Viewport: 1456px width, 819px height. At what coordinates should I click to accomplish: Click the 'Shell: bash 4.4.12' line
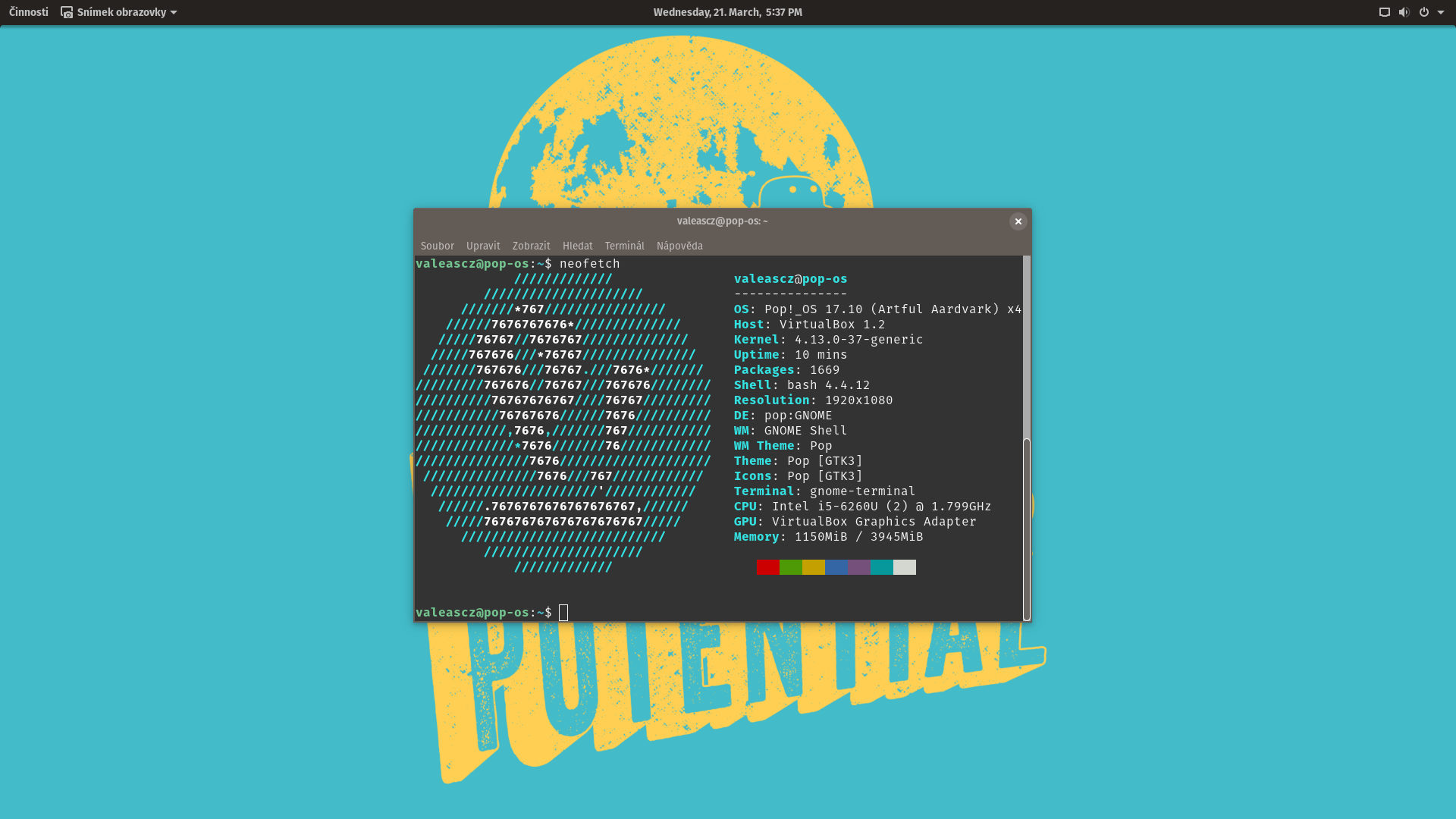(x=802, y=385)
